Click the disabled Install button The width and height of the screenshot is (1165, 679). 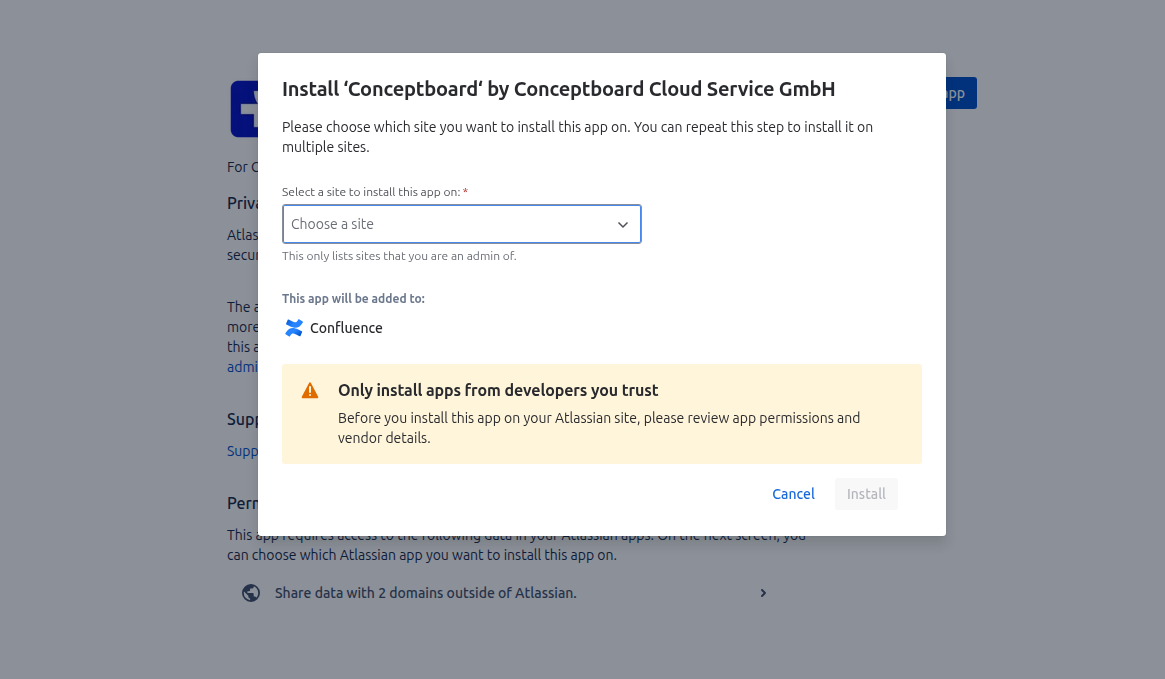click(x=866, y=494)
